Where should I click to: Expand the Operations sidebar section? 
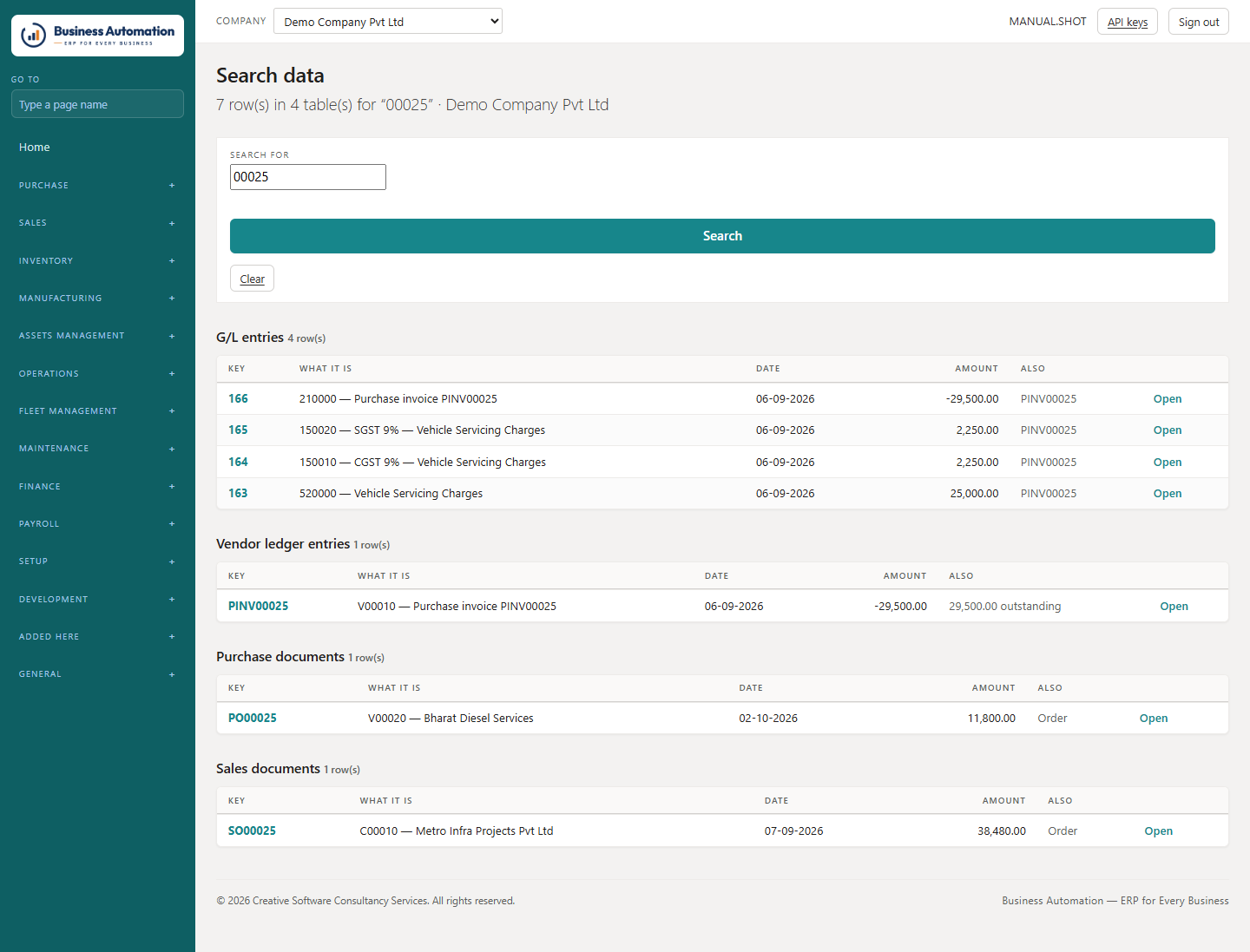click(x=97, y=373)
